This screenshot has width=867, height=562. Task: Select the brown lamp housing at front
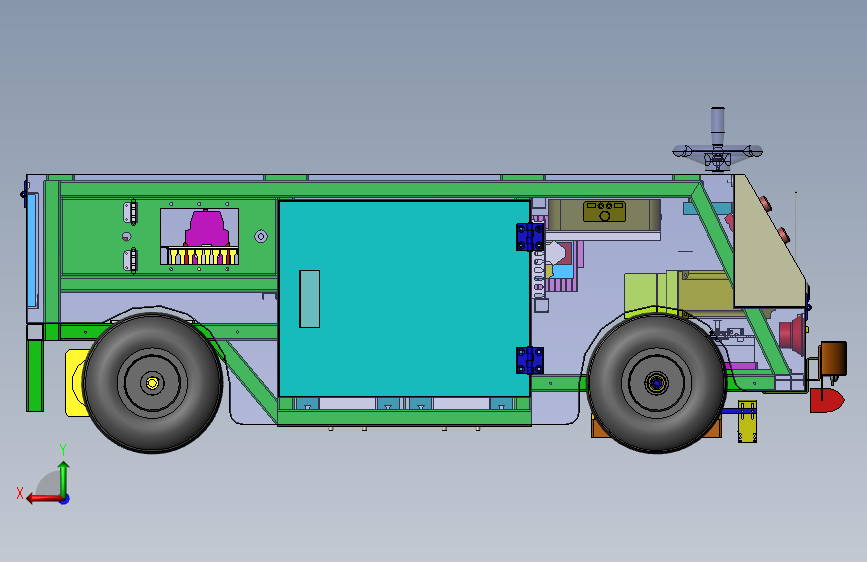tap(833, 358)
